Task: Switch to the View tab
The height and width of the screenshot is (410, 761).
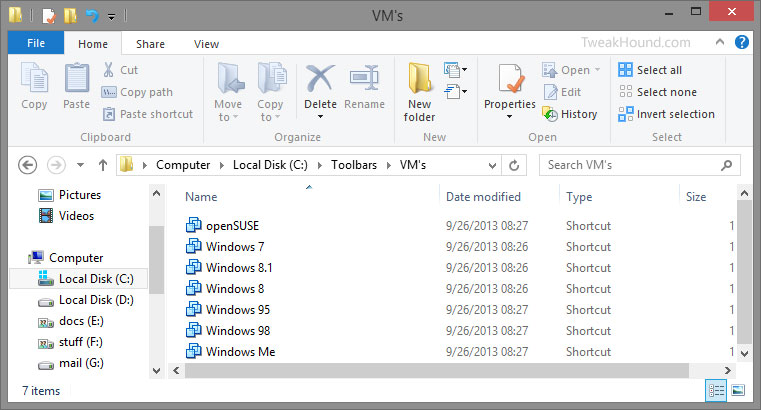Action: pos(206,44)
